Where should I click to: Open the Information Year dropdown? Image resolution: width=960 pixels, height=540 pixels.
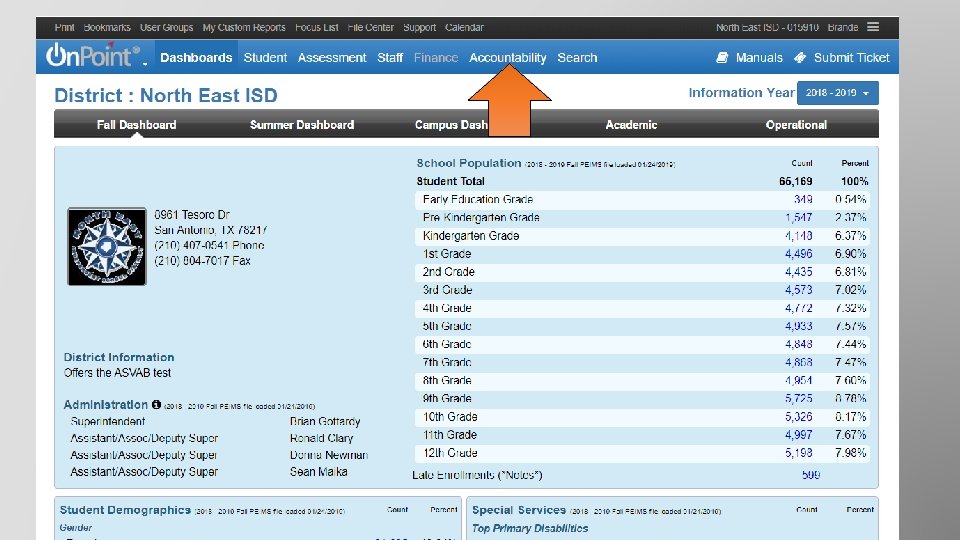(838, 93)
